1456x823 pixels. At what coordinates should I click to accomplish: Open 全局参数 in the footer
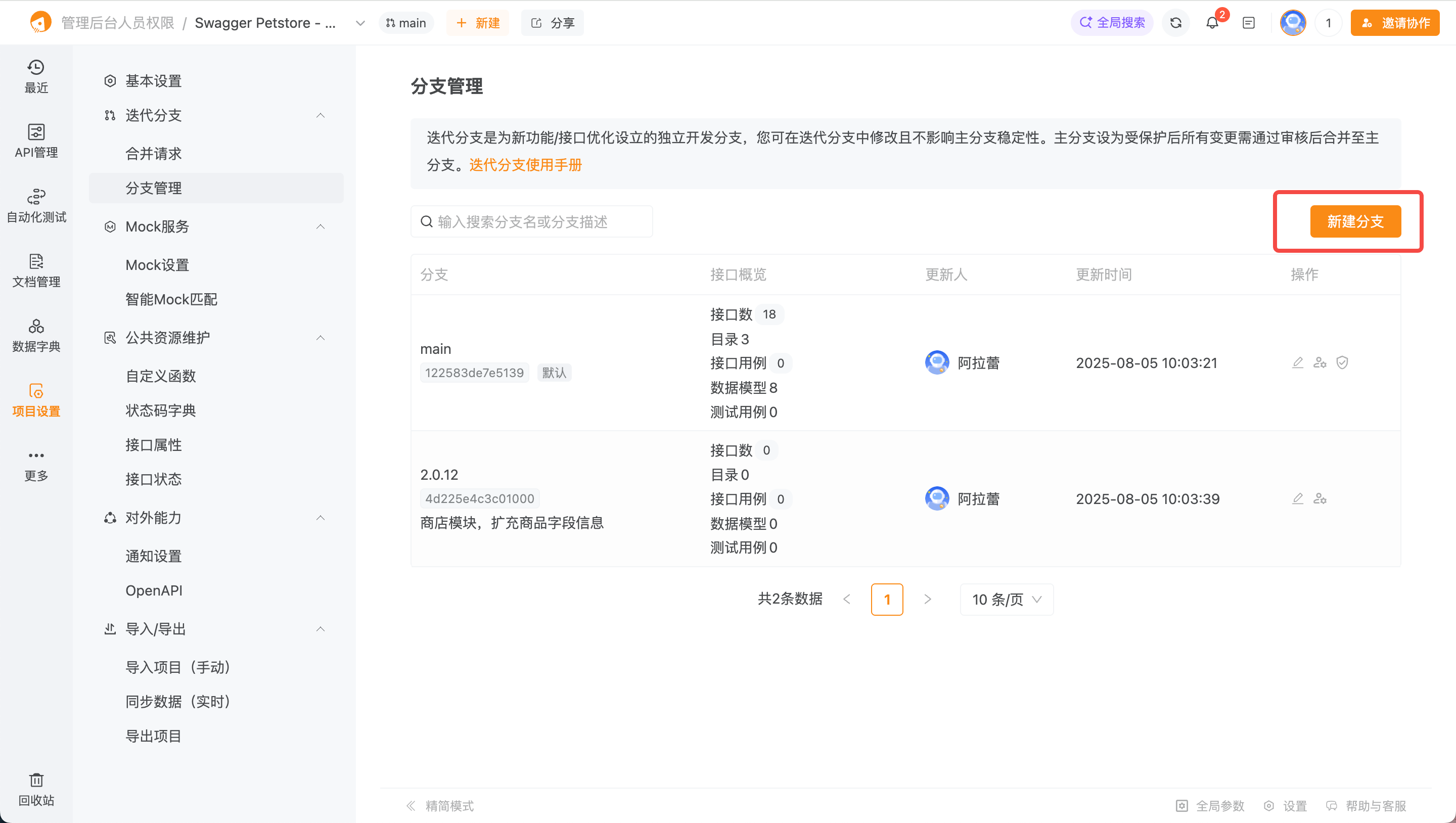(1210, 805)
